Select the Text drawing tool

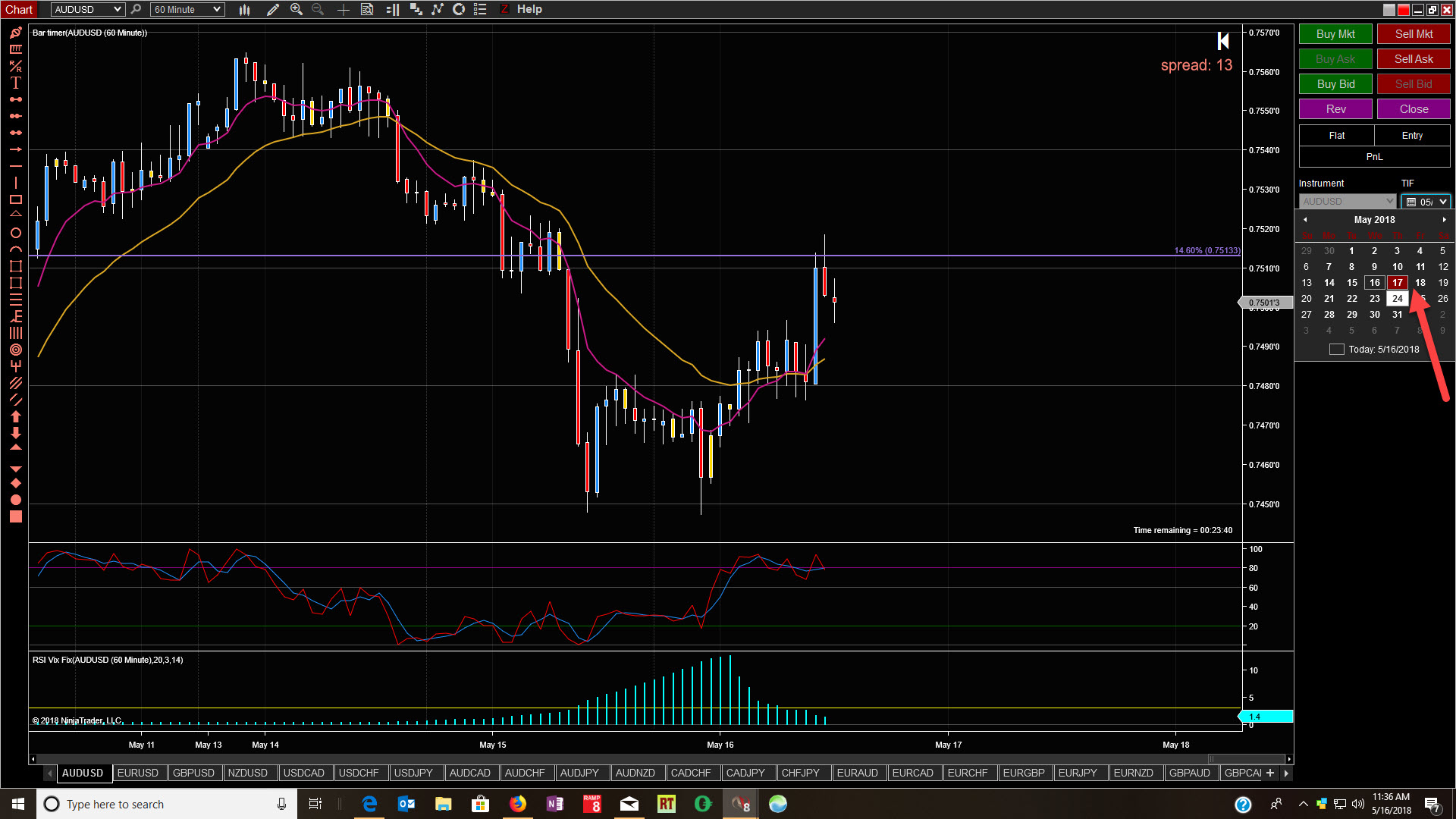point(15,83)
